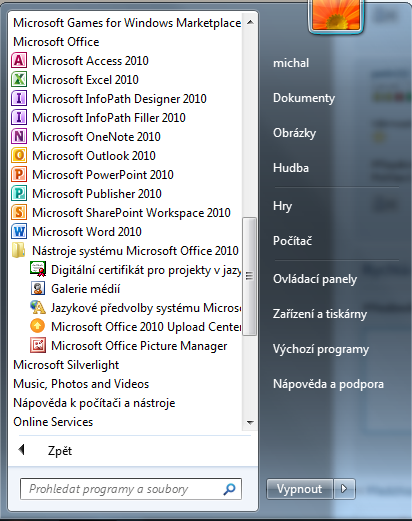
Task: Launch Microsoft PowerPoint 2010 icon
Action: 19,175
